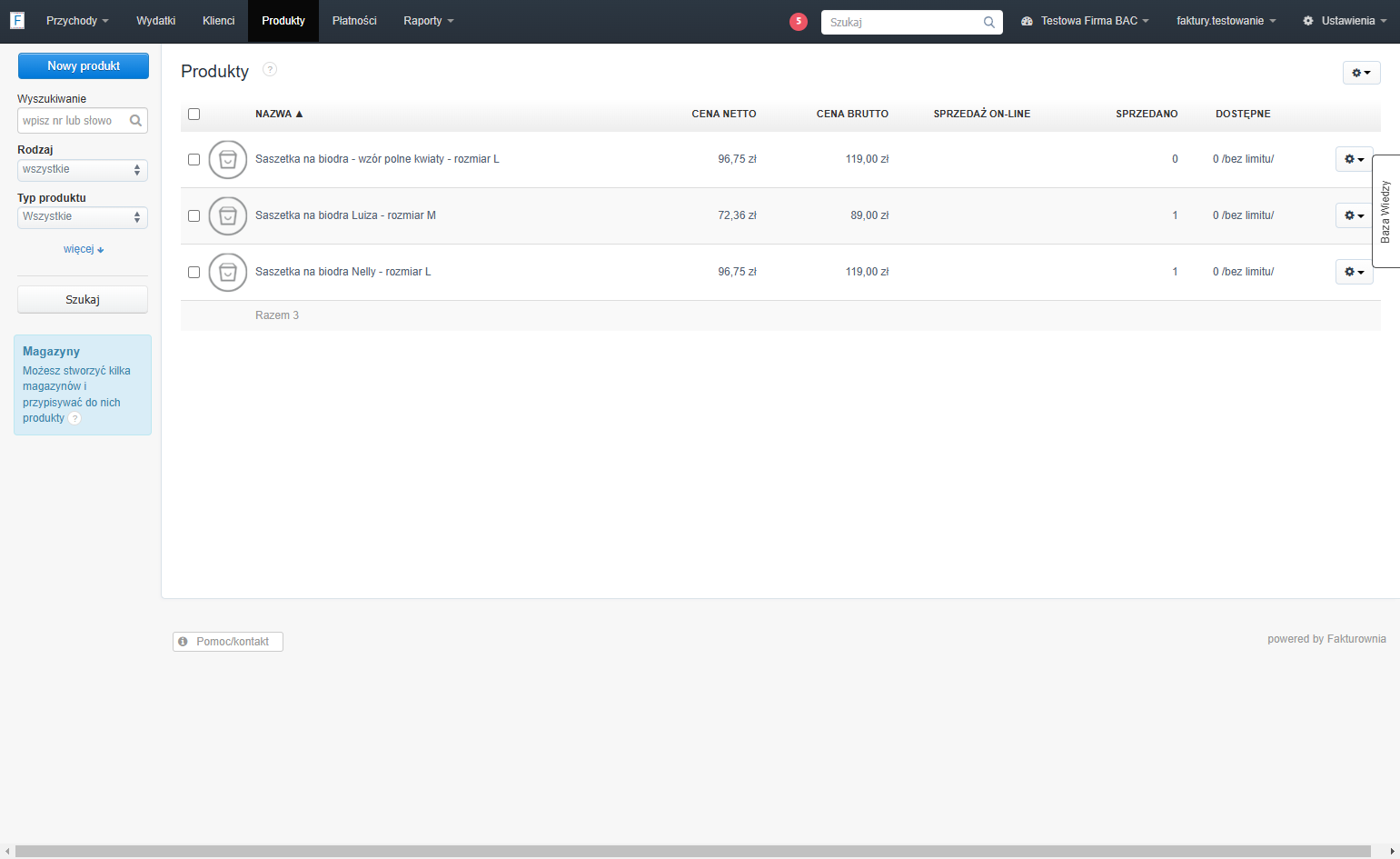The image size is (1400, 859).
Task: Click the NAZWA column sort arrow
Action: [x=299, y=114]
